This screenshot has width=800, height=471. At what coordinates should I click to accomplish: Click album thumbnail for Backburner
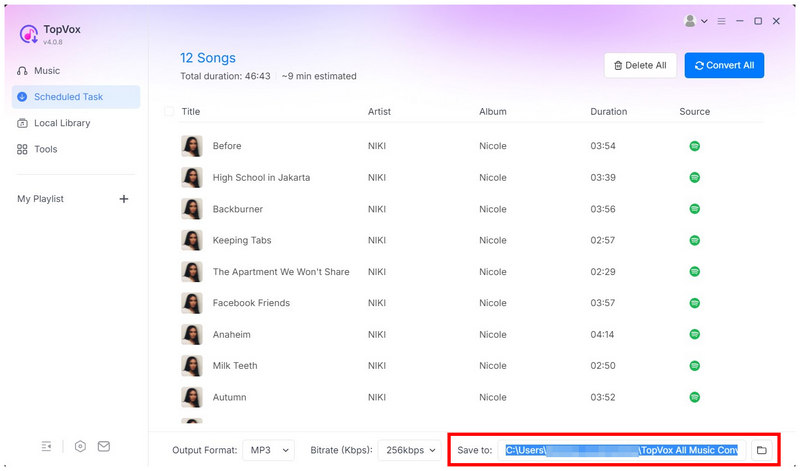tap(192, 209)
